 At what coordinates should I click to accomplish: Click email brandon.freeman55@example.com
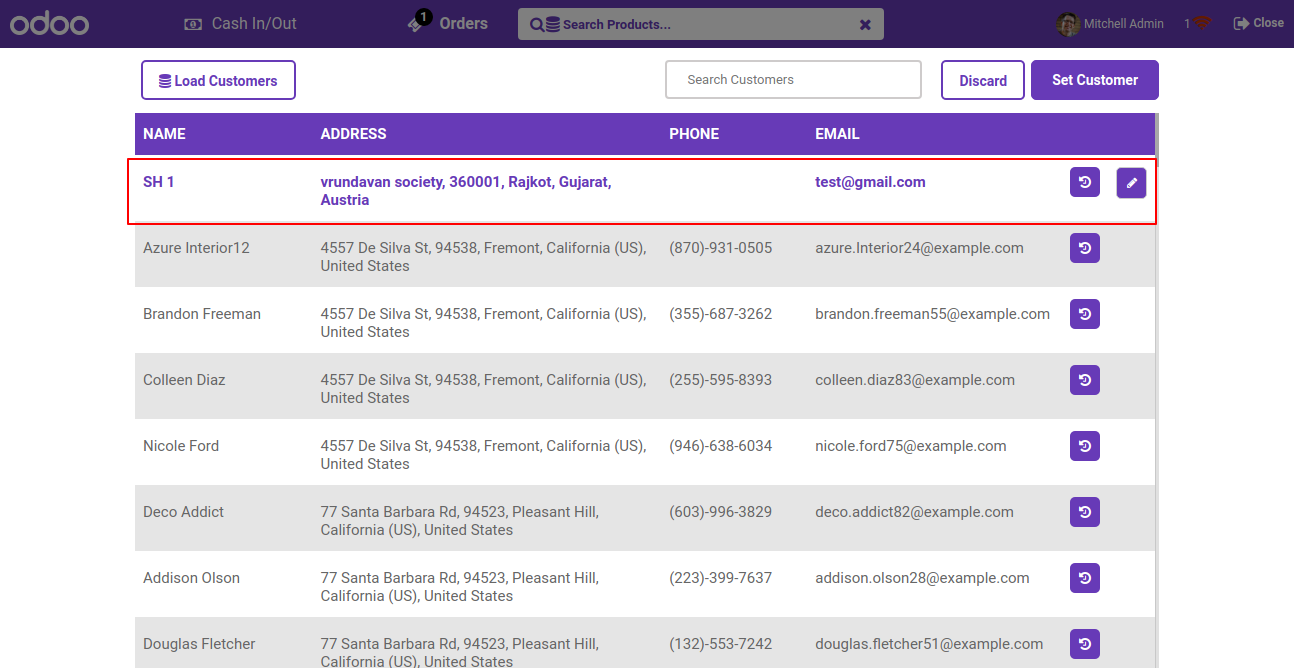pos(932,314)
